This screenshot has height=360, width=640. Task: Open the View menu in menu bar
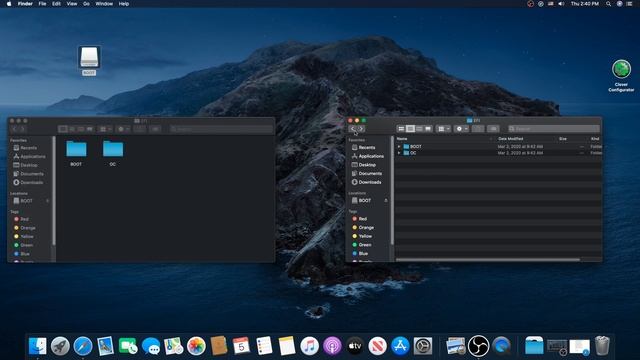pos(72,4)
